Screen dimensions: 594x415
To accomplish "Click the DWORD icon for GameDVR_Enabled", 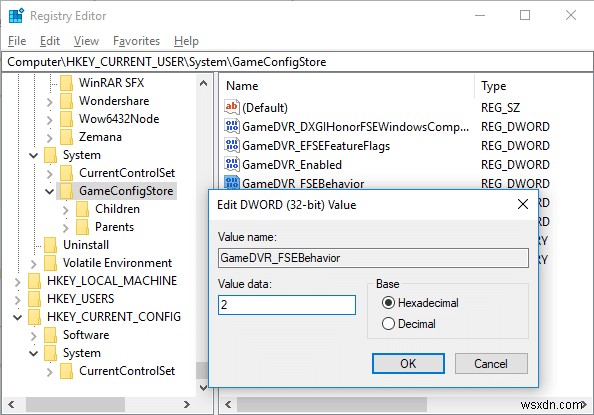I will click(231, 164).
